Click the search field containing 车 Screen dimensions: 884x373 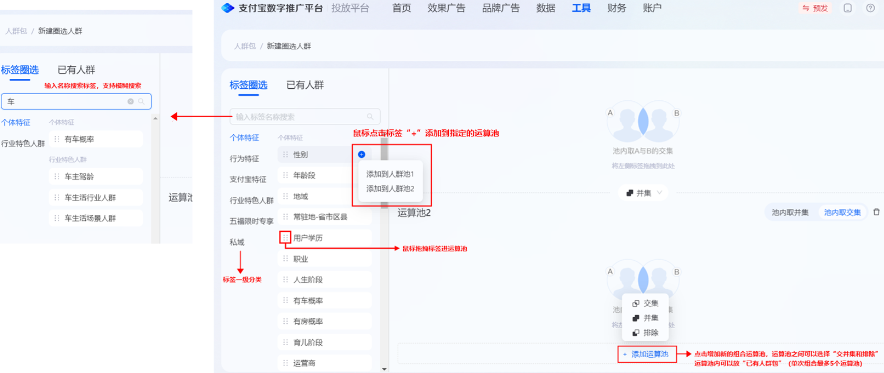pyautogui.click(x=76, y=101)
